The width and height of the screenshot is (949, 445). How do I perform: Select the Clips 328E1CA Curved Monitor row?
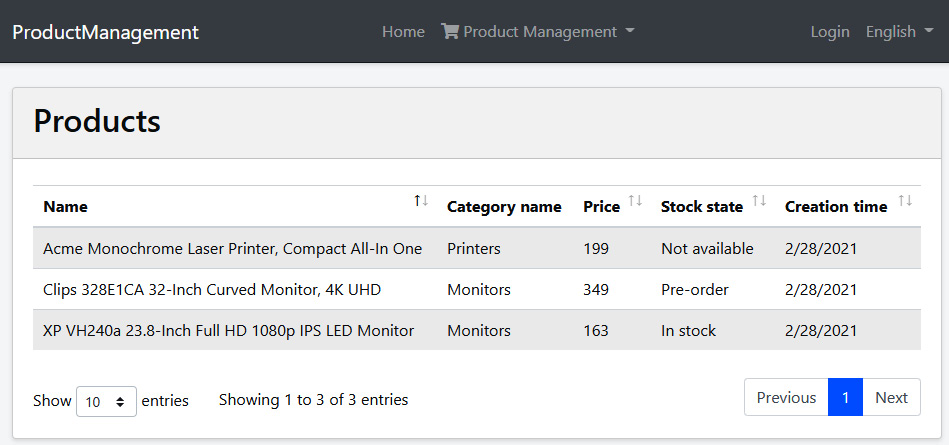(x=477, y=289)
